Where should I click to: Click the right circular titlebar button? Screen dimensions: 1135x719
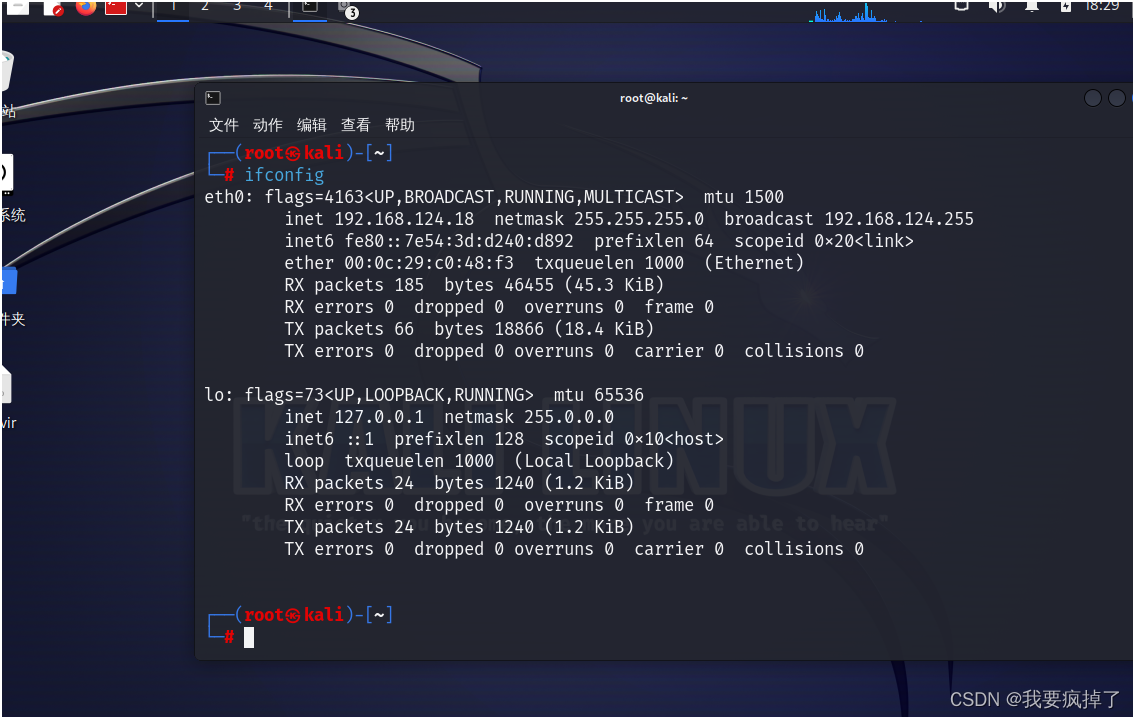point(1117,98)
